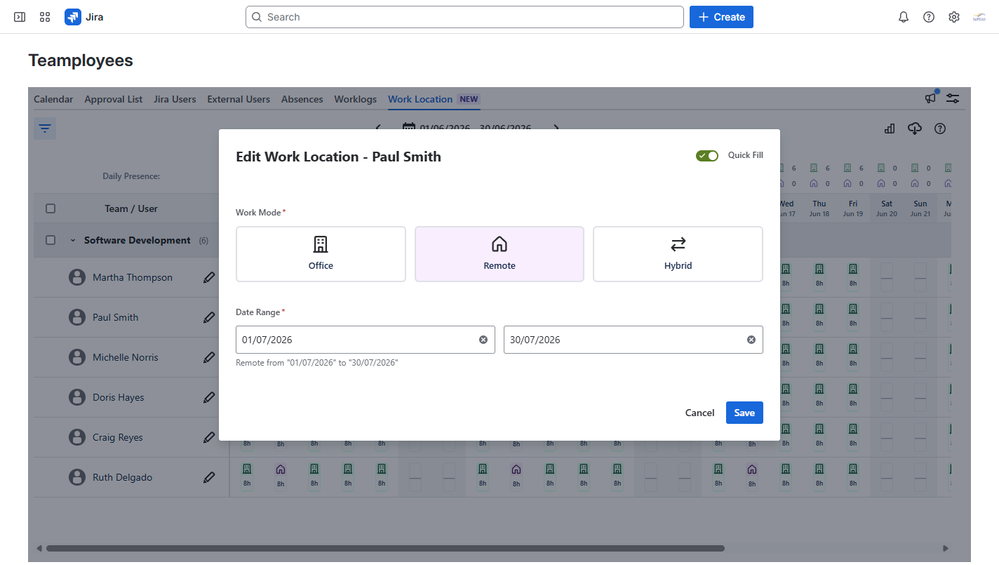
Task: Click the cloud download export icon
Action: (915, 129)
